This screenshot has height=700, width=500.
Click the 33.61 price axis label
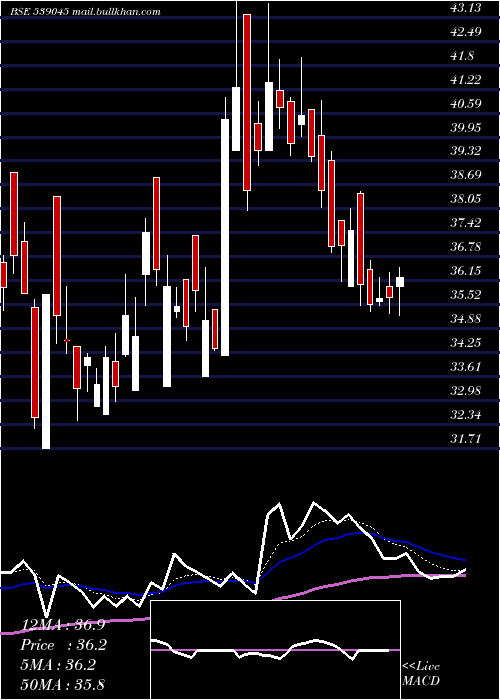coord(467,367)
